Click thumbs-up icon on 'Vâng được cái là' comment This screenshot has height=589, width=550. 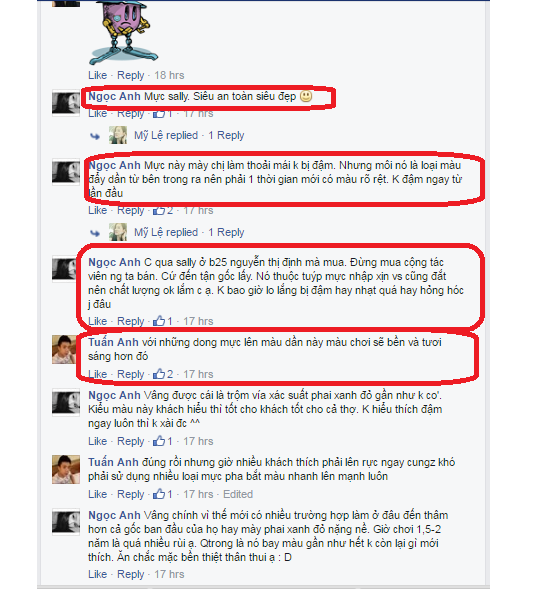coord(159,441)
